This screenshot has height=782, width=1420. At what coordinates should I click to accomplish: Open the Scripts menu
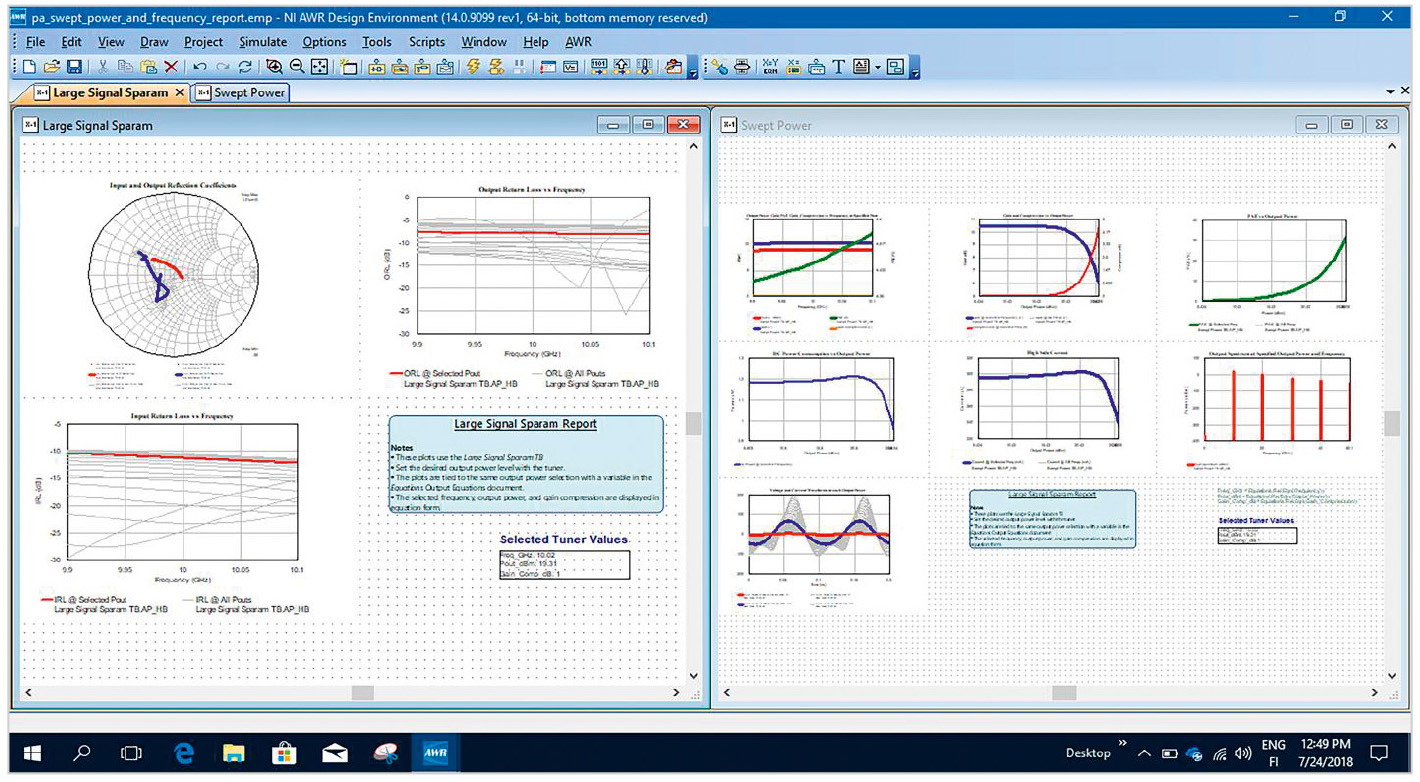pyautogui.click(x=427, y=42)
